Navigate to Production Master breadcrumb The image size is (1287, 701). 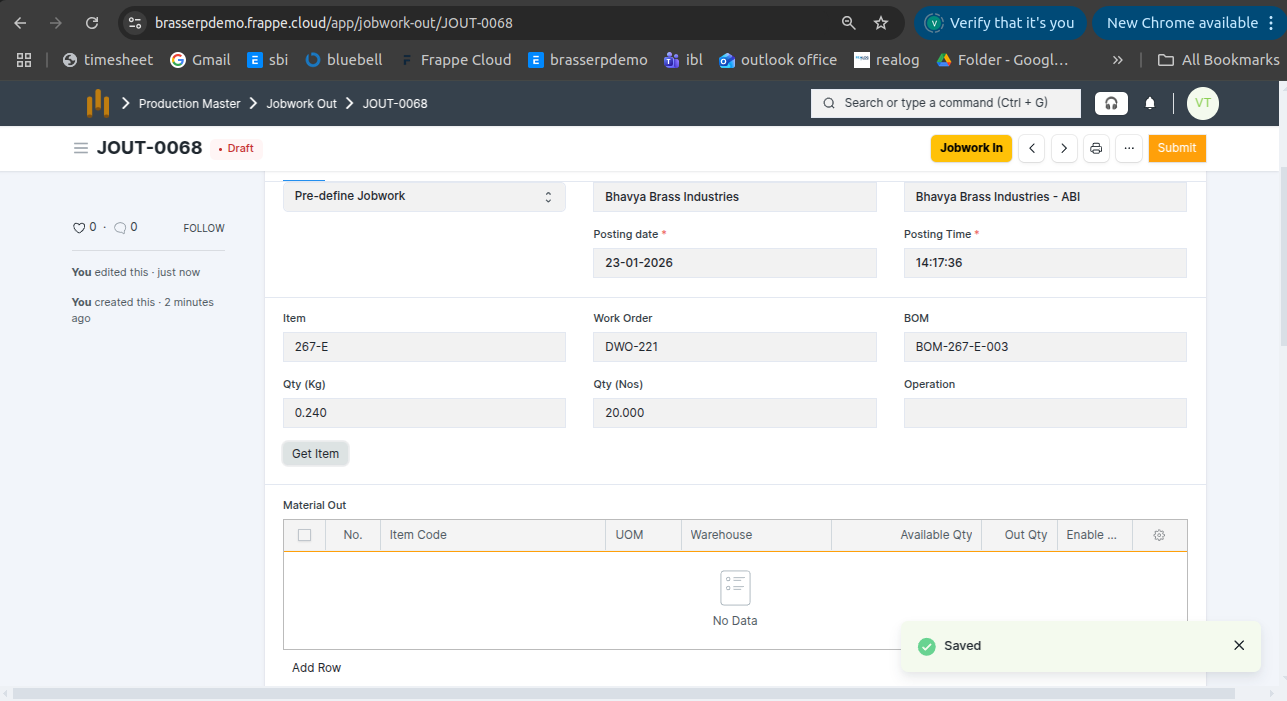coord(189,103)
